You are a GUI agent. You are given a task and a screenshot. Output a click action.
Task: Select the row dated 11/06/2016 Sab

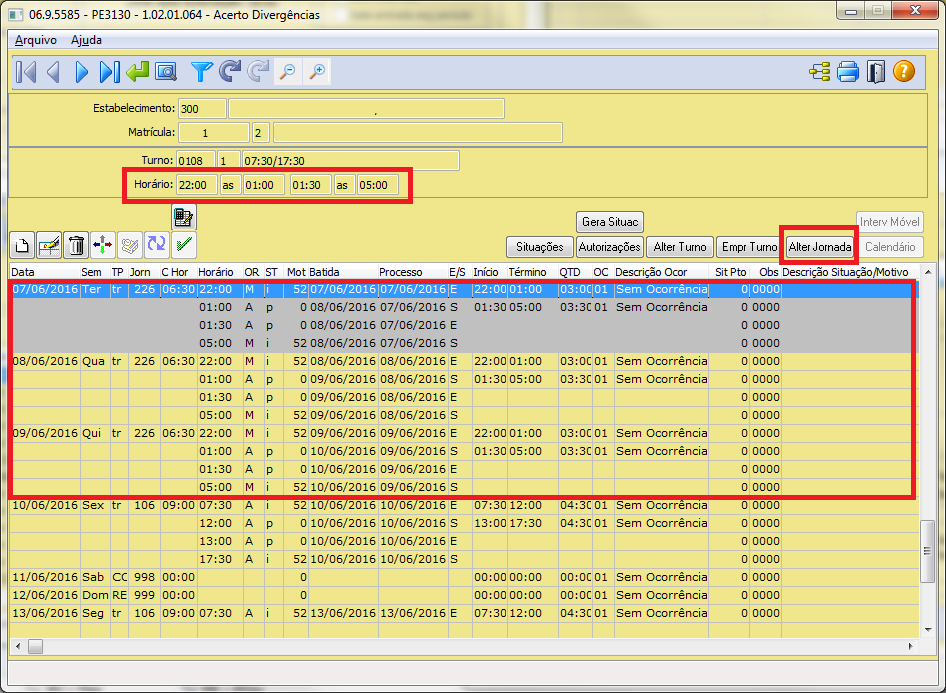[463, 577]
